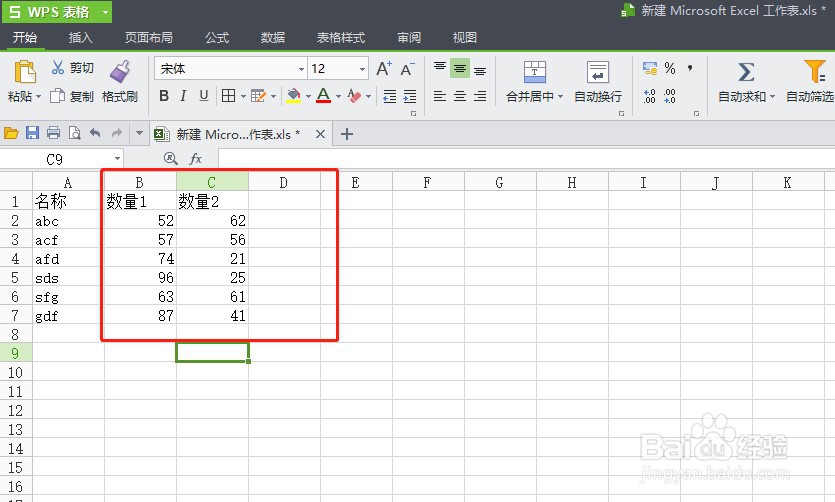This screenshot has width=835, height=502.
Task: Toggle bold formatting
Action: coord(164,96)
